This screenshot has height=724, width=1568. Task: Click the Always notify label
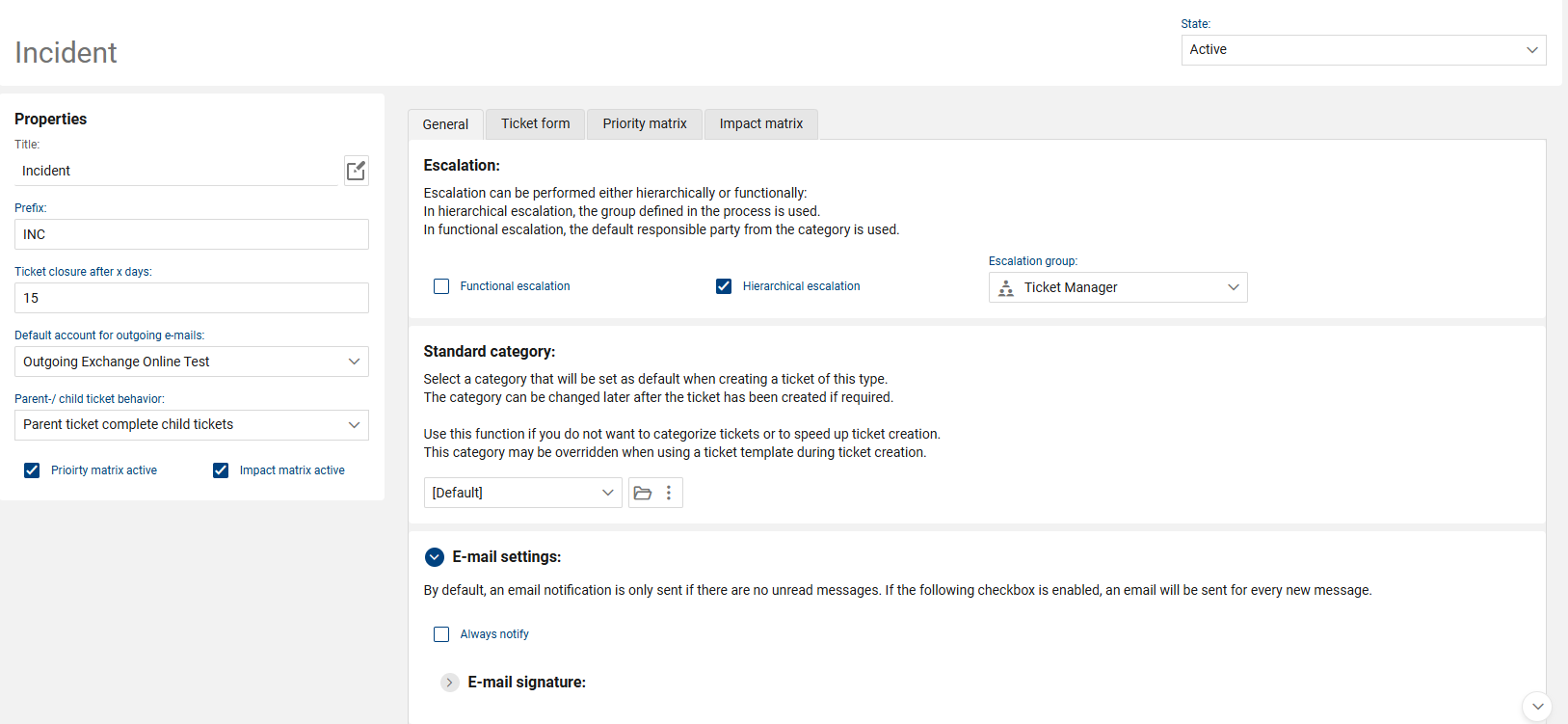pos(494,634)
